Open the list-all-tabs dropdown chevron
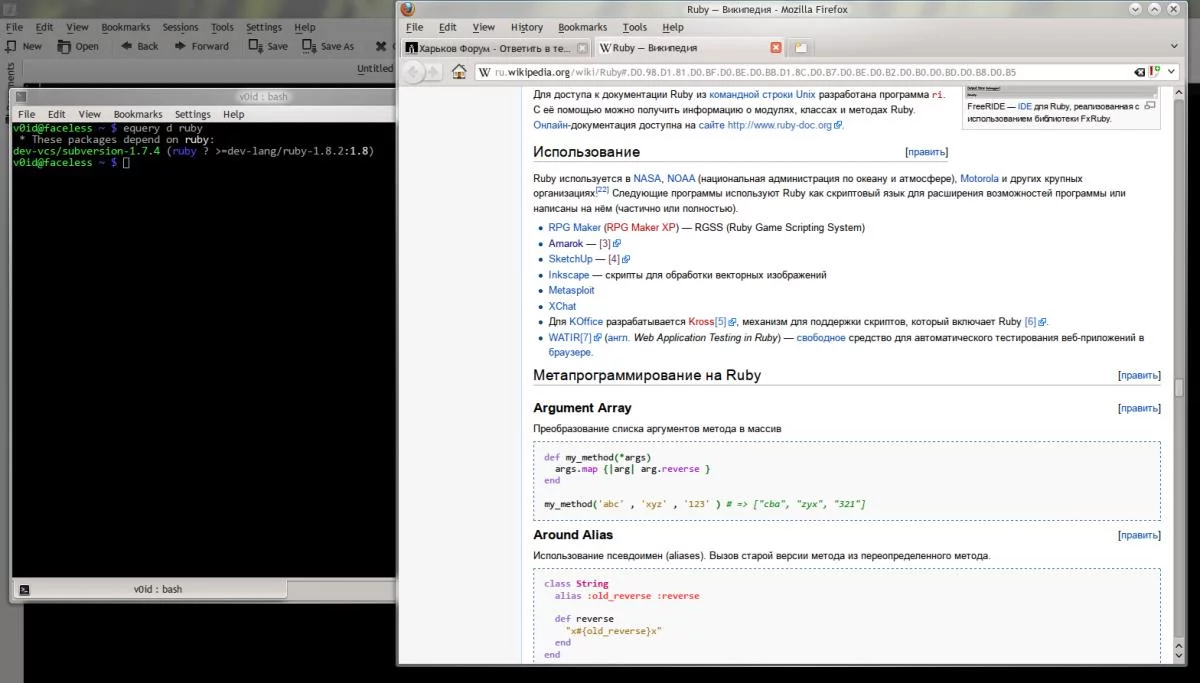Image resolution: width=1200 pixels, height=683 pixels. (1173, 46)
